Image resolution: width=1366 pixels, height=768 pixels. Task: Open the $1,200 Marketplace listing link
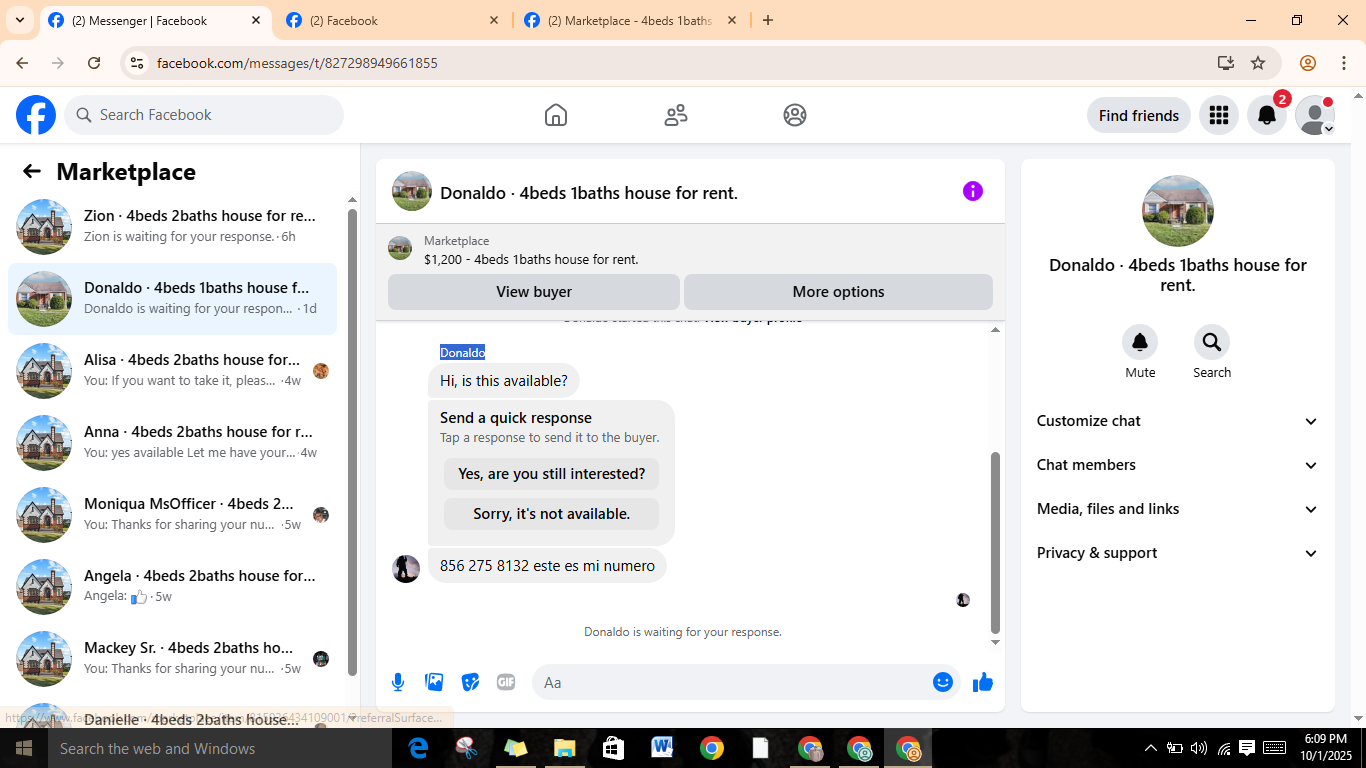[x=531, y=259]
